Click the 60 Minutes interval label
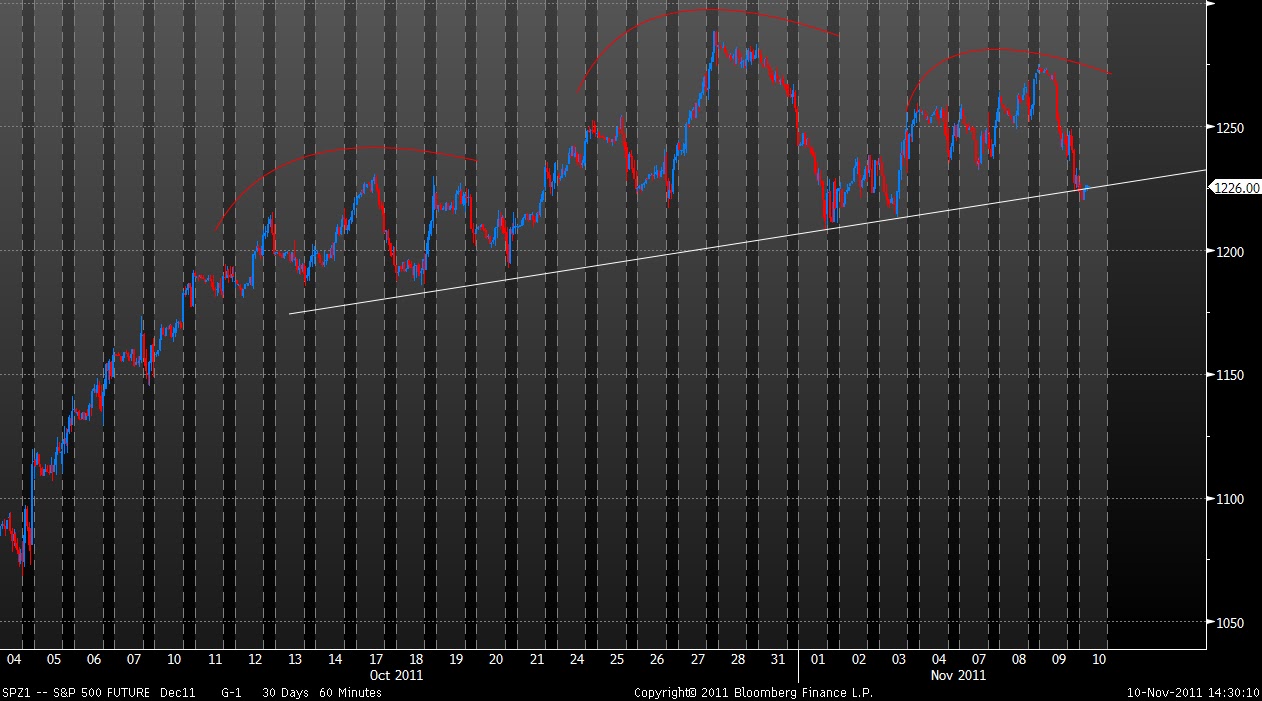1262x701 pixels. pos(351,692)
